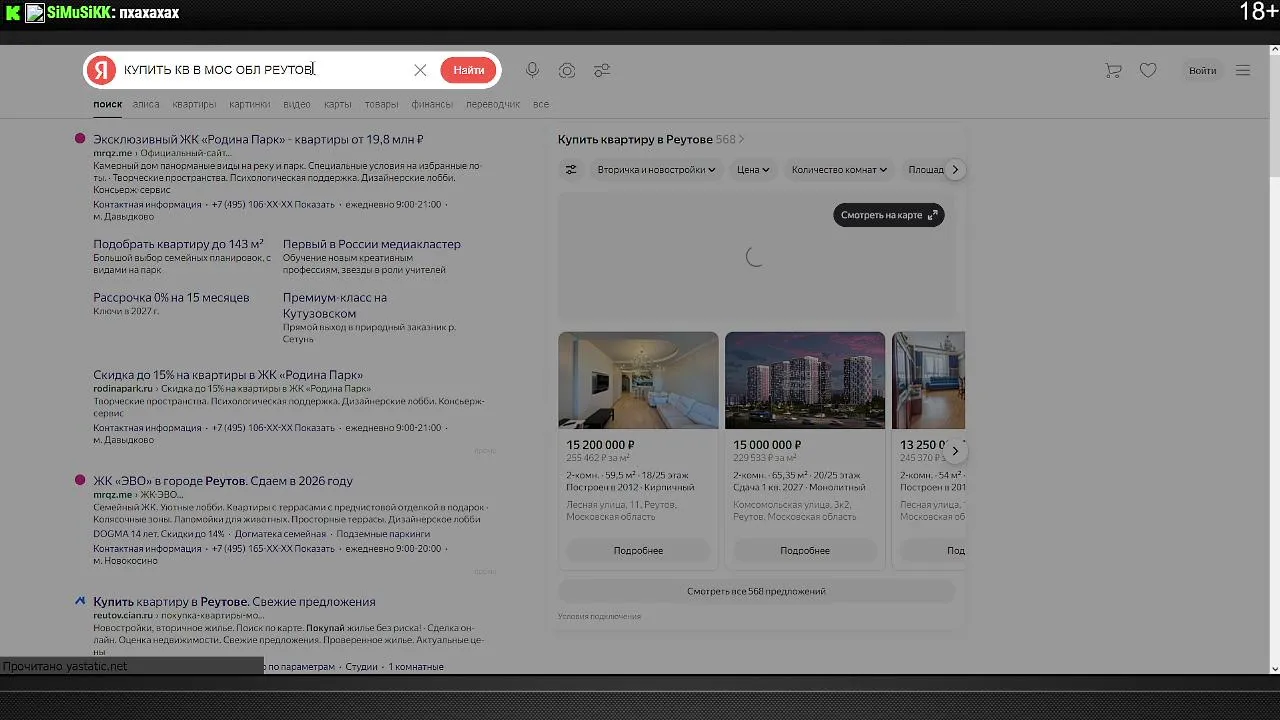
Task: Switch to the видео tab
Action: (297, 104)
